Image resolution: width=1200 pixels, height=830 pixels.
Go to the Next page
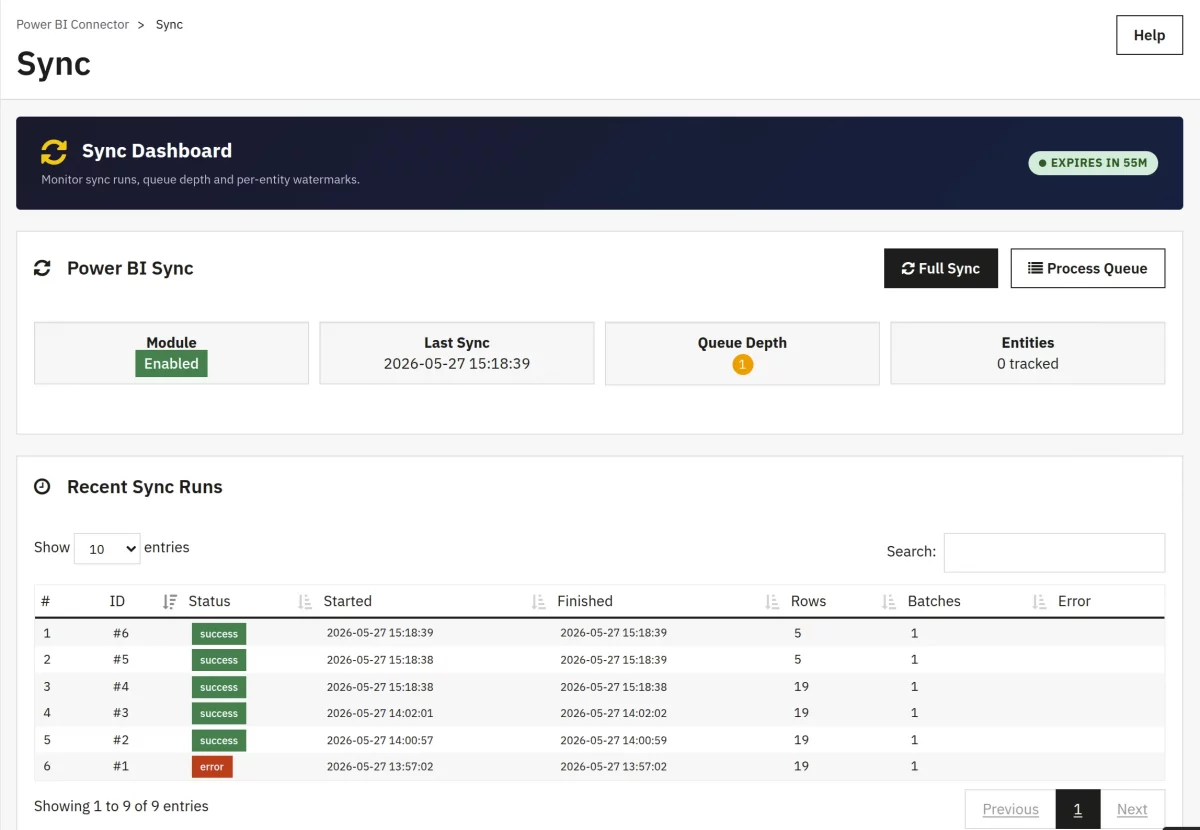[1132, 809]
